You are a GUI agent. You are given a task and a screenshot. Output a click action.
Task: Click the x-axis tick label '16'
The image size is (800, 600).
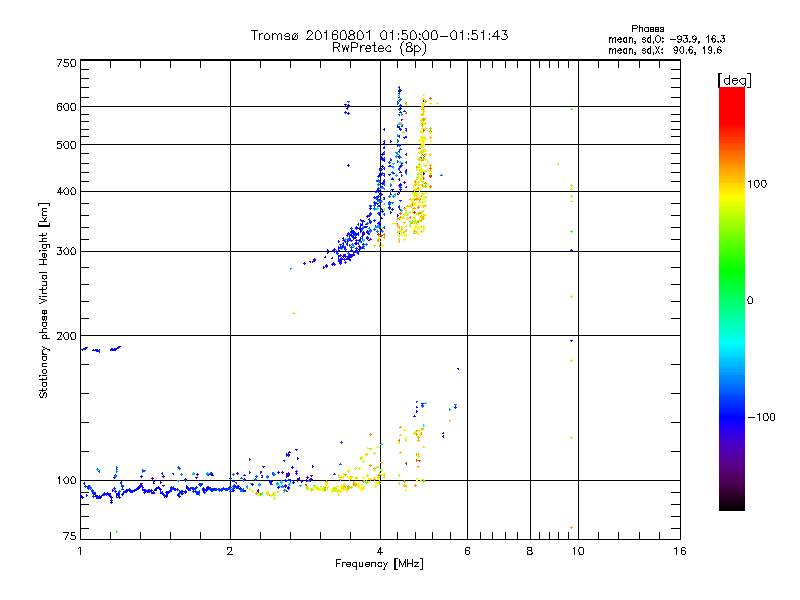(x=680, y=551)
